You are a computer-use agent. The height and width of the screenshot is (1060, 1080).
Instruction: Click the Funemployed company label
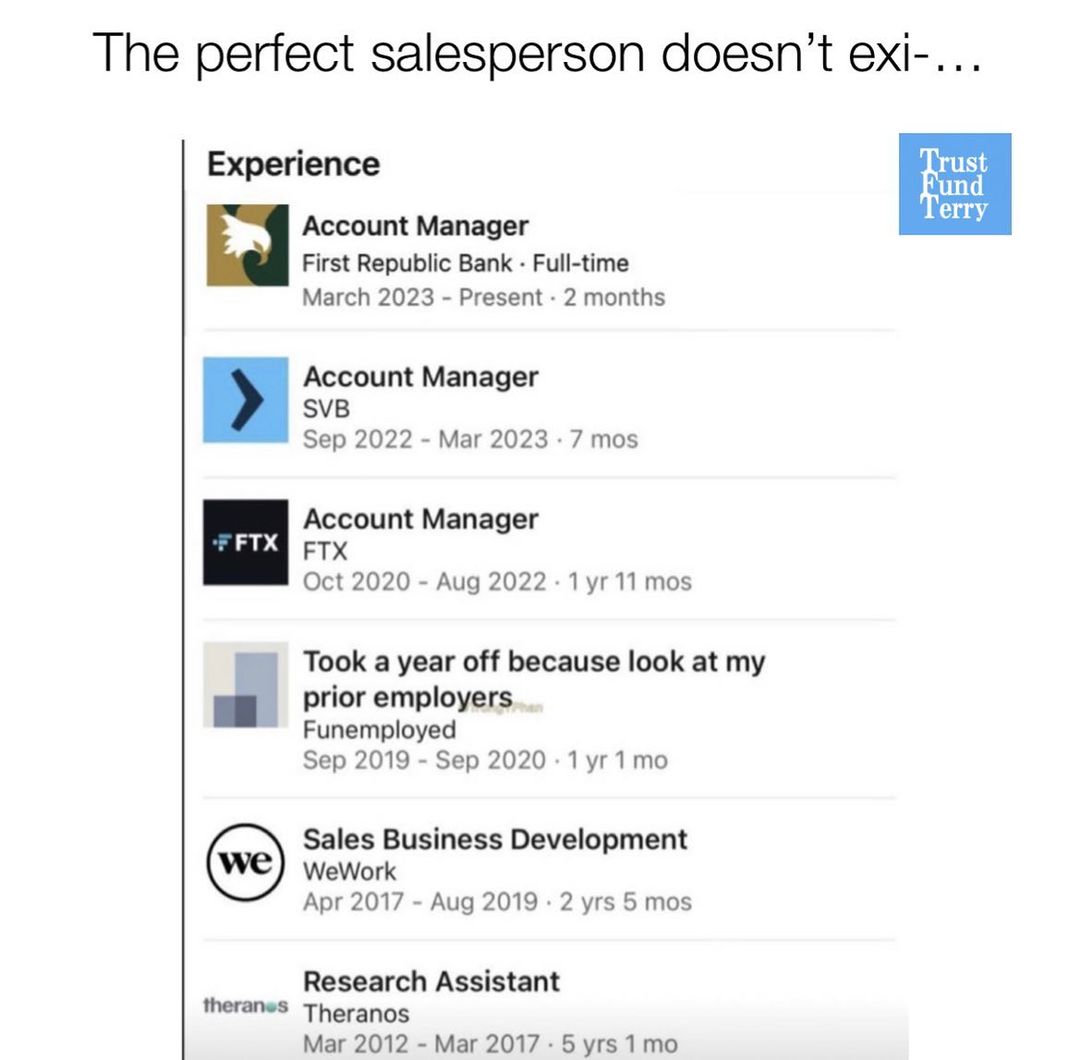tap(380, 729)
